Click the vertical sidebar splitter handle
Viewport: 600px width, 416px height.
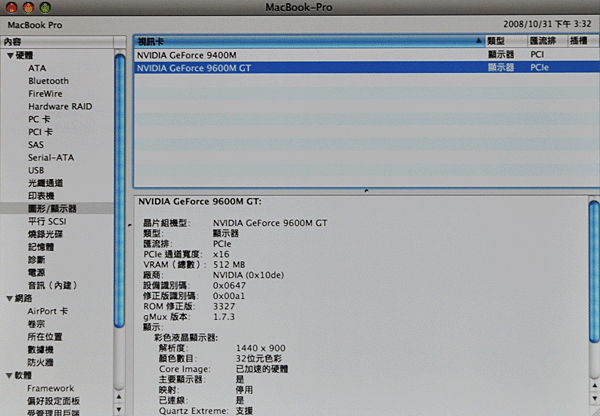tap(129, 225)
